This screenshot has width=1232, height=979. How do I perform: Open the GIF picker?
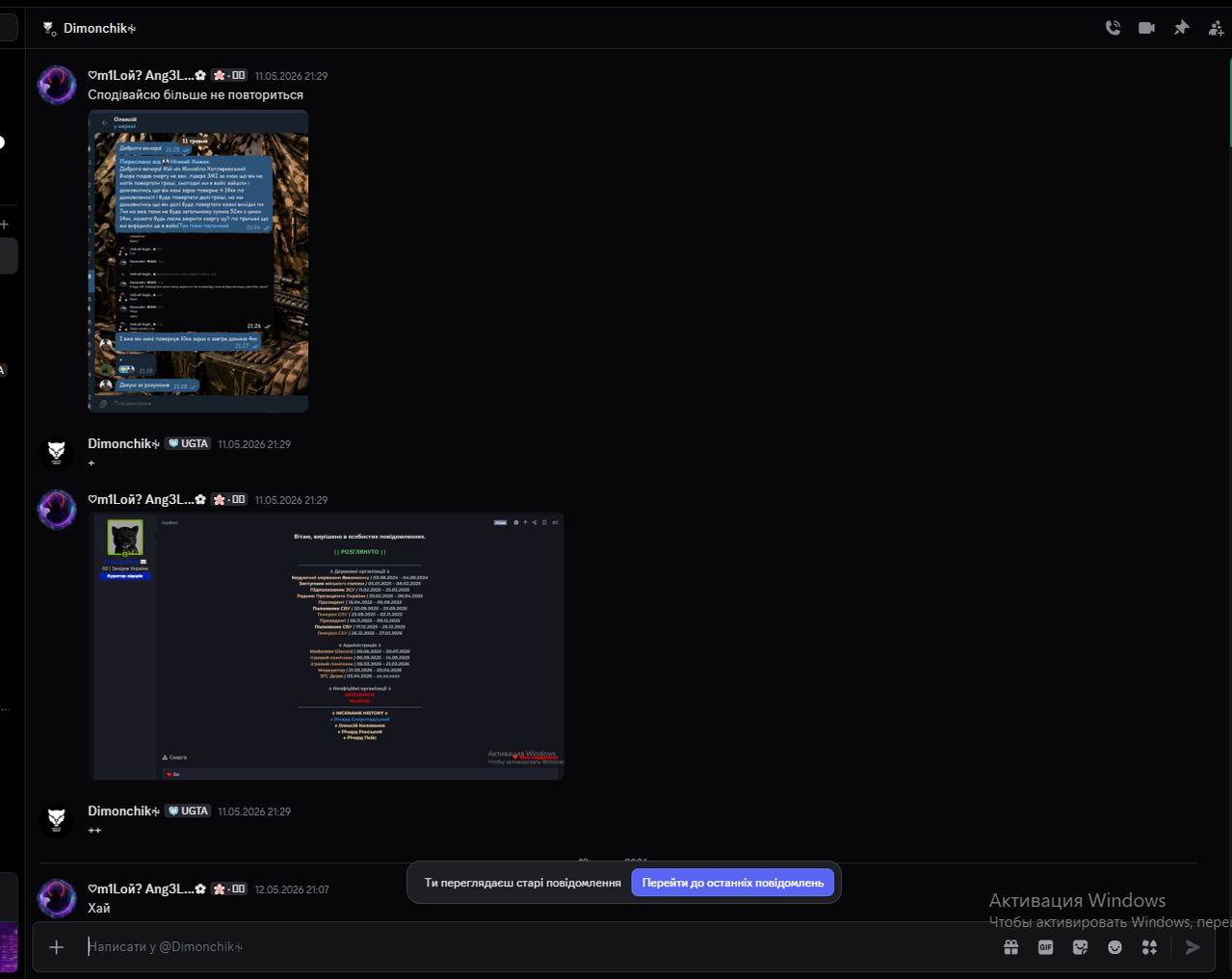point(1045,947)
